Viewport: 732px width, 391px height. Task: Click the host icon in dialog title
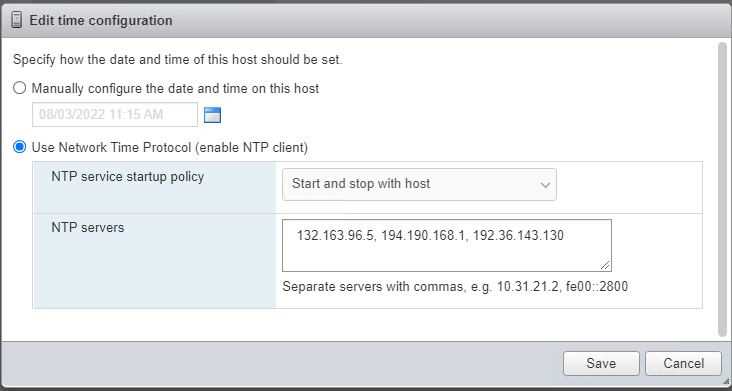(x=16, y=21)
